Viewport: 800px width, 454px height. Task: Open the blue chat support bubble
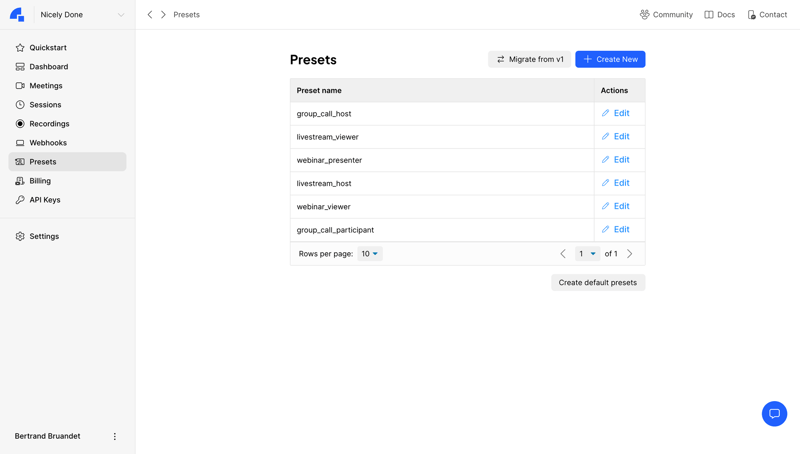point(774,414)
